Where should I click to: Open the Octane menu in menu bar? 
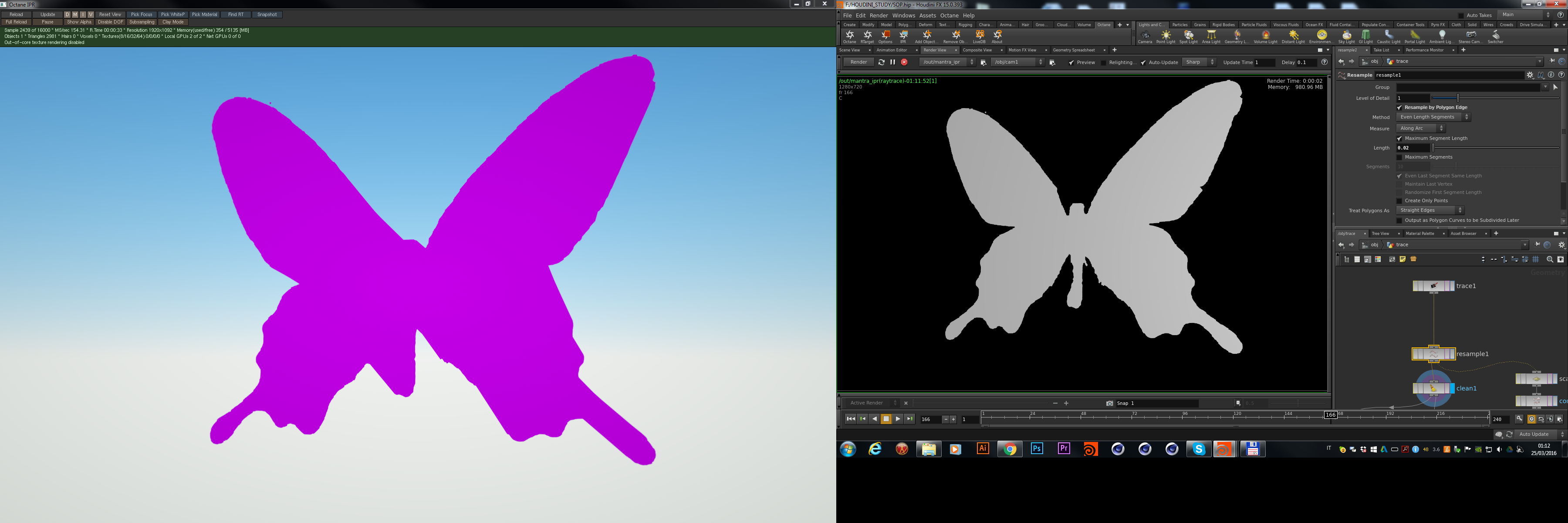click(949, 16)
